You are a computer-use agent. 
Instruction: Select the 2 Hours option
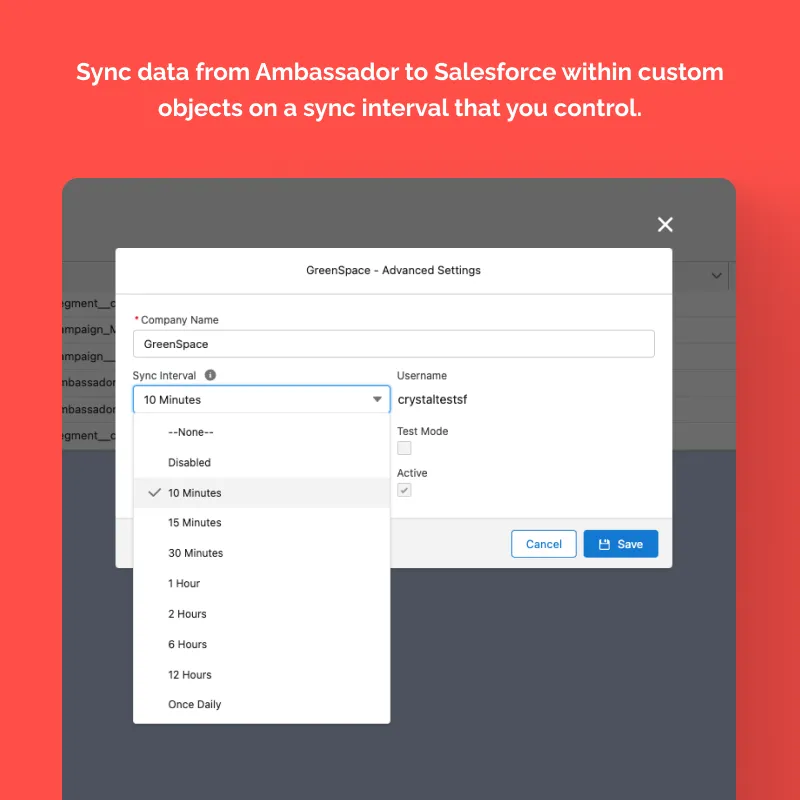pos(261,614)
